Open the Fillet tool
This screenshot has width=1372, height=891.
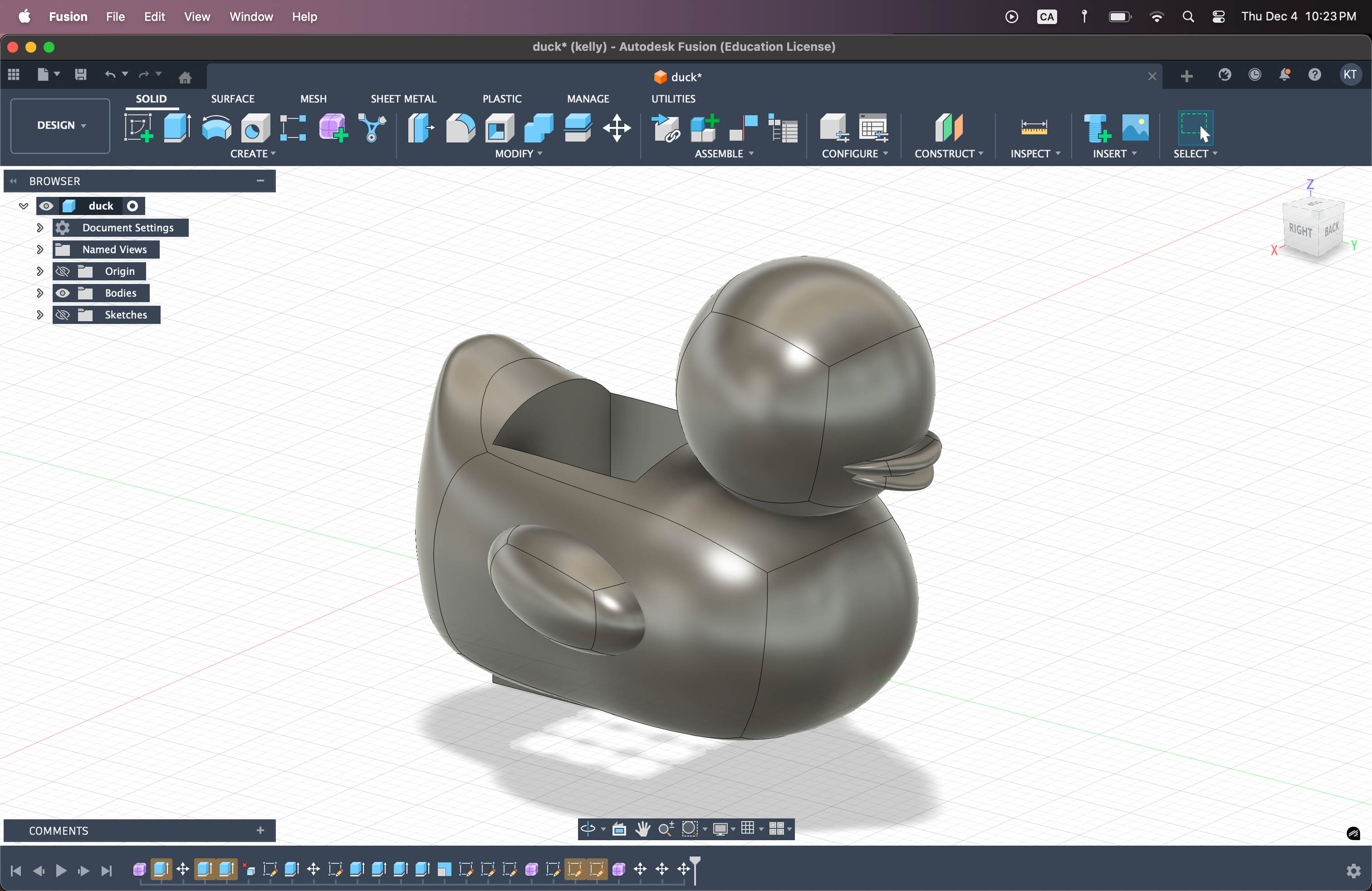coord(460,127)
